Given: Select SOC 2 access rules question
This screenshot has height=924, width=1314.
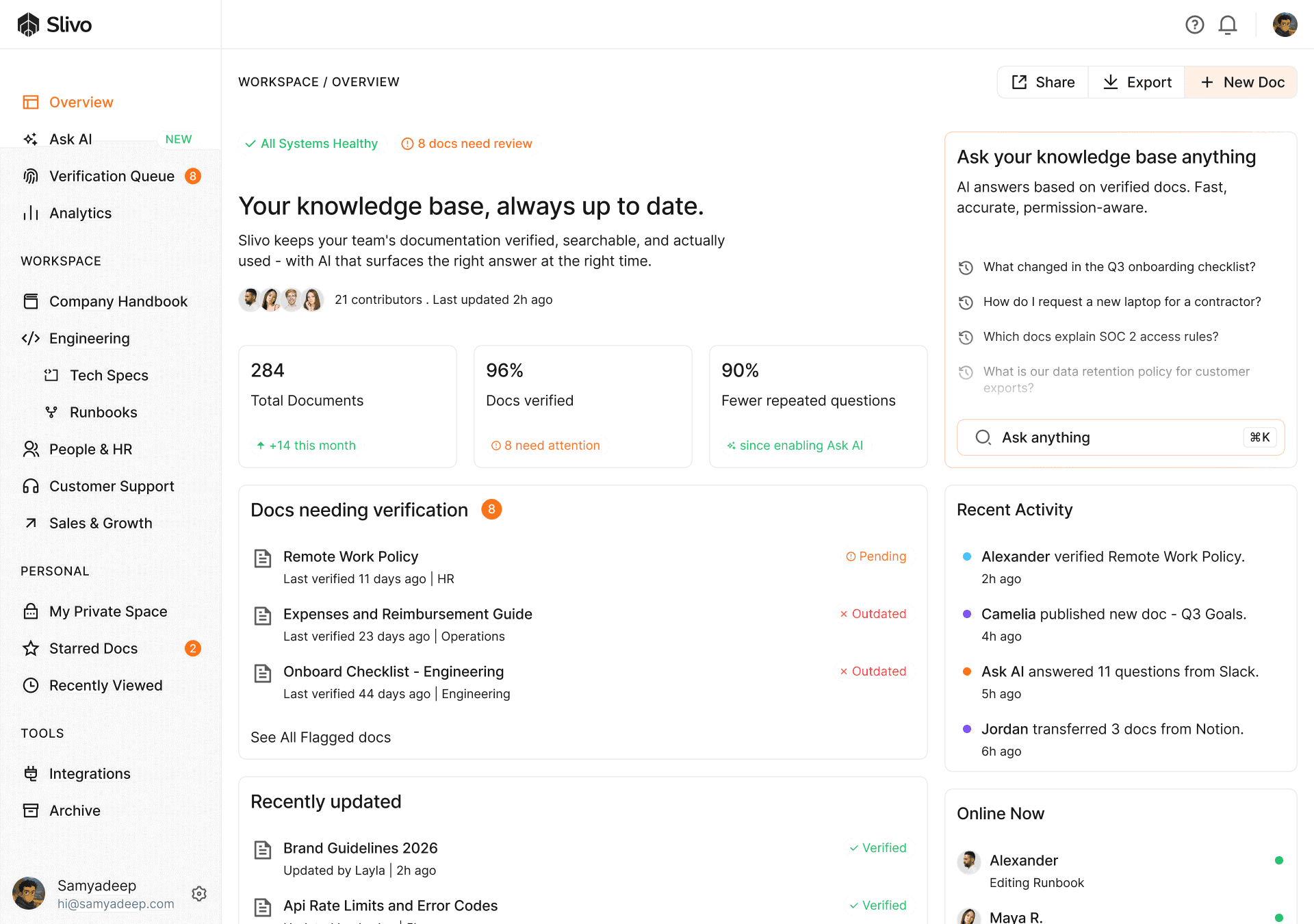Looking at the screenshot, I should (x=1101, y=337).
